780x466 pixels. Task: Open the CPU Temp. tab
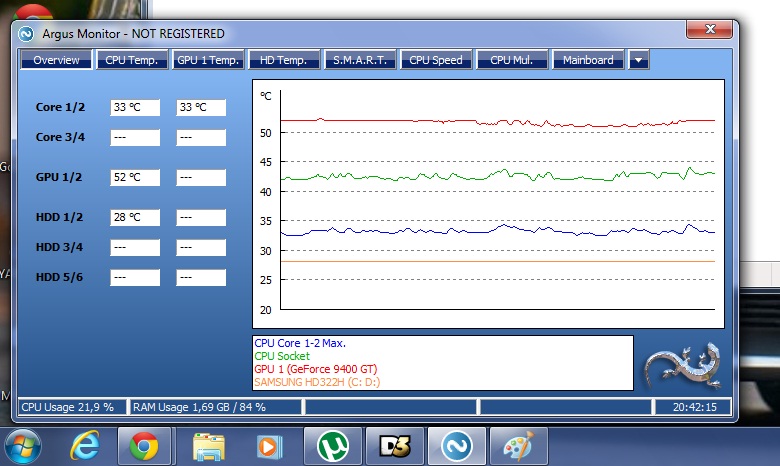pos(131,60)
